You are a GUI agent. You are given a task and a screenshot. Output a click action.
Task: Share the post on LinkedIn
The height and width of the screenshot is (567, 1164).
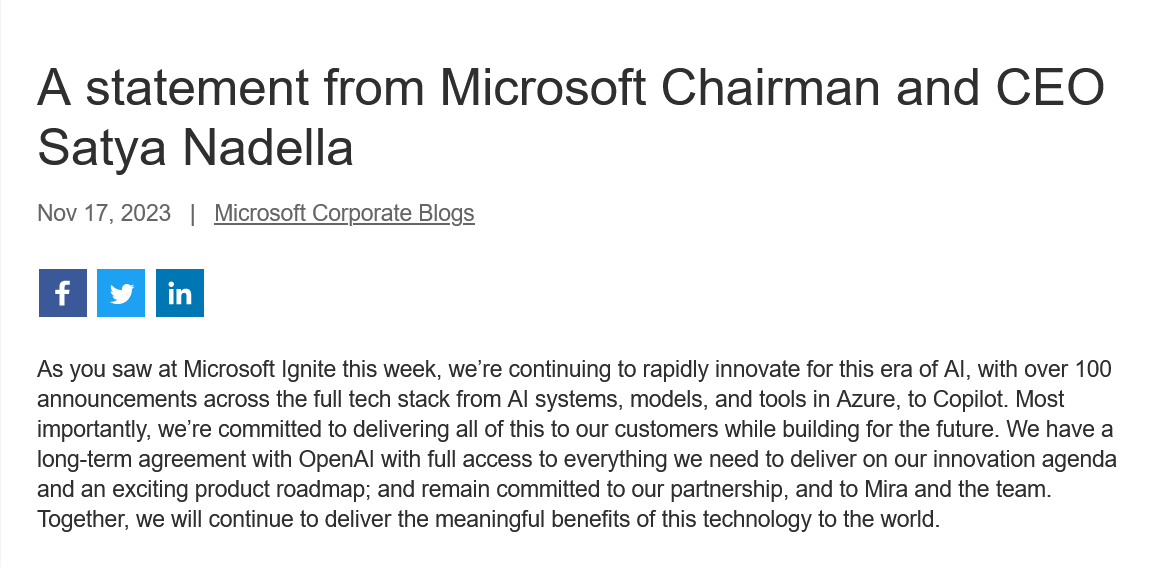coord(180,293)
